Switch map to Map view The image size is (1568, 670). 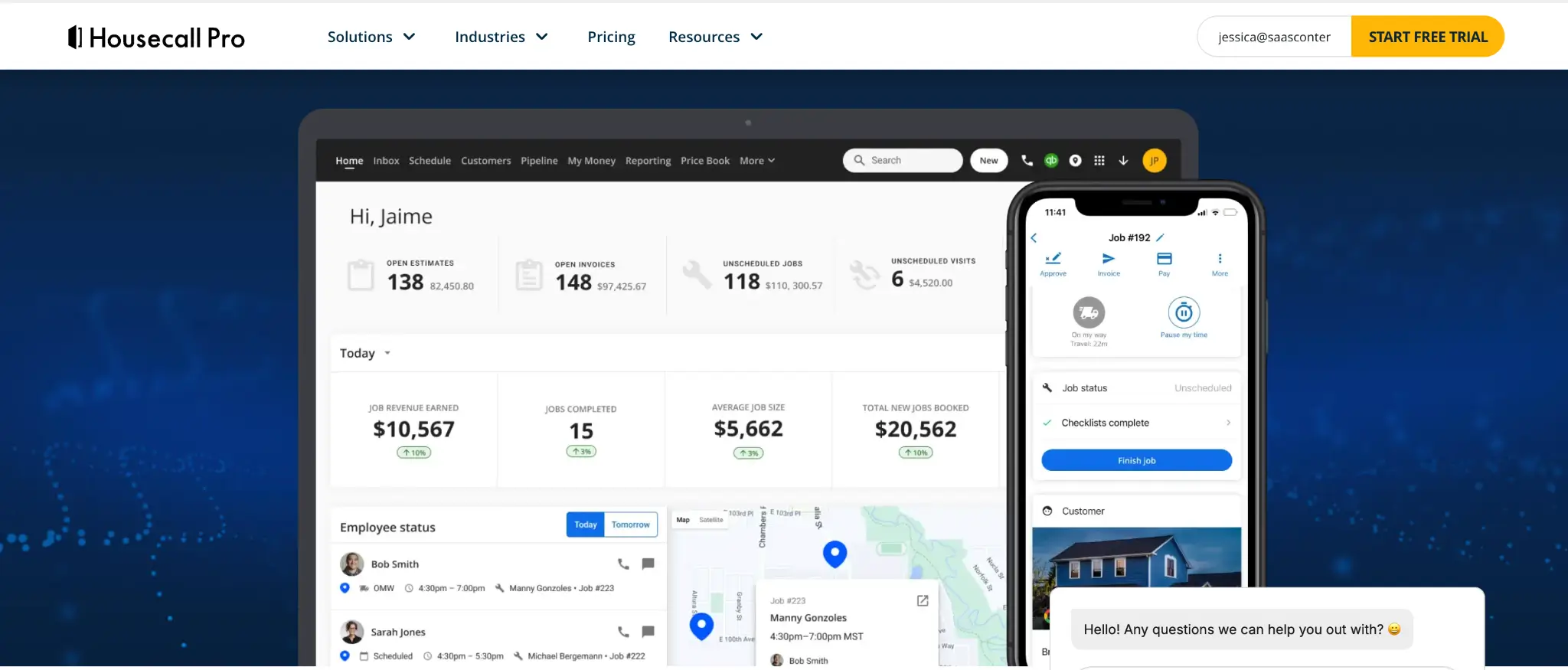(683, 520)
